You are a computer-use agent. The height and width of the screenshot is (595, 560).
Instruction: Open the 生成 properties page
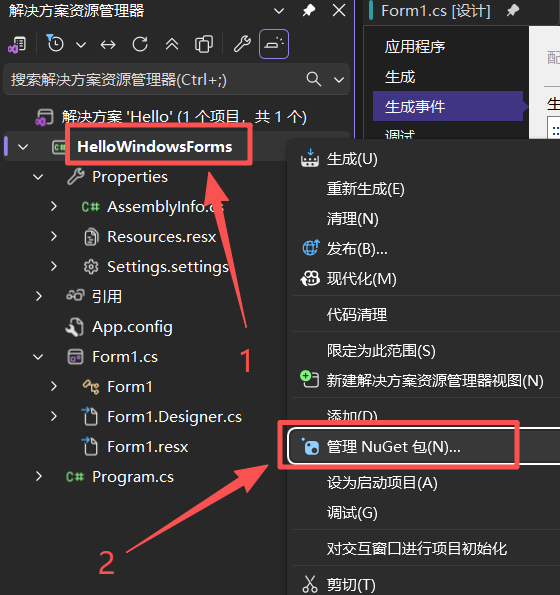400,77
